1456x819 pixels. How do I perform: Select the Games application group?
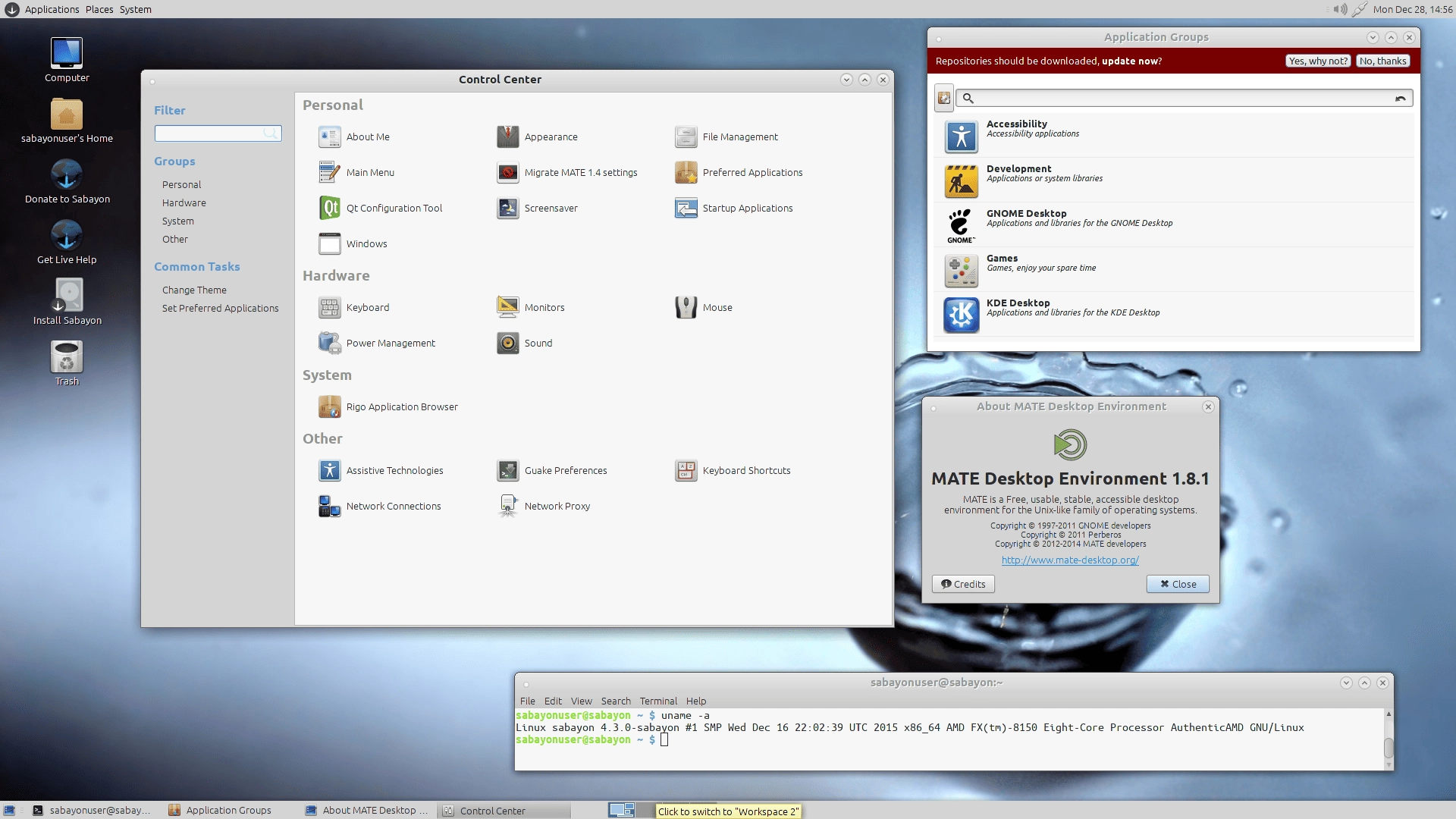[x=1174, y=270]
